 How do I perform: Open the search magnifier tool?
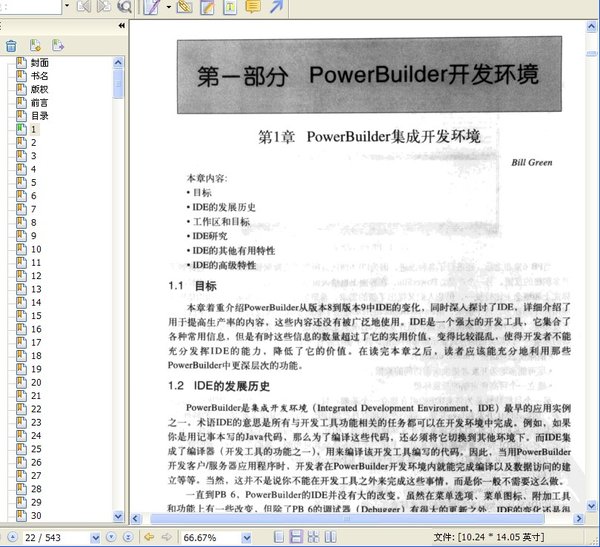click(124, 6)
